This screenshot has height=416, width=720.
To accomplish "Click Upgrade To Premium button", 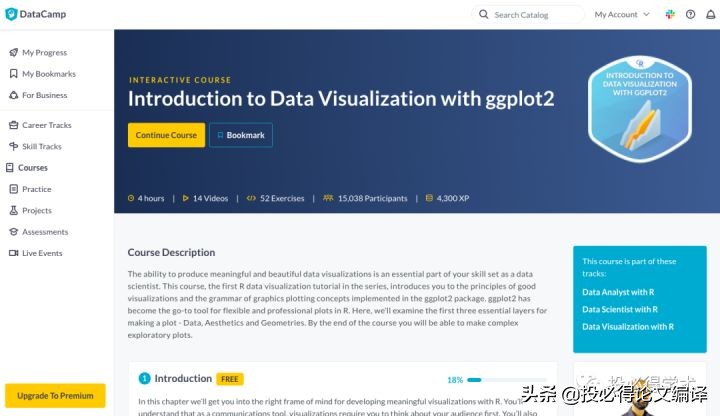I will point(55,396).
